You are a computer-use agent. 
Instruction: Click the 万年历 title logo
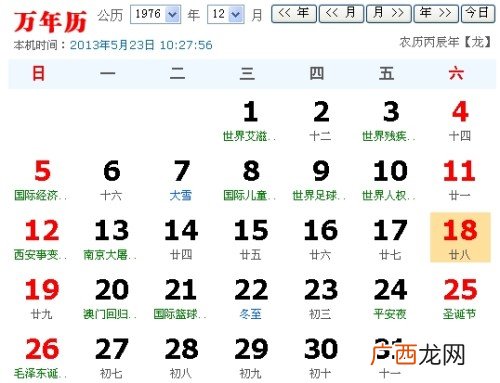(50, 21)
